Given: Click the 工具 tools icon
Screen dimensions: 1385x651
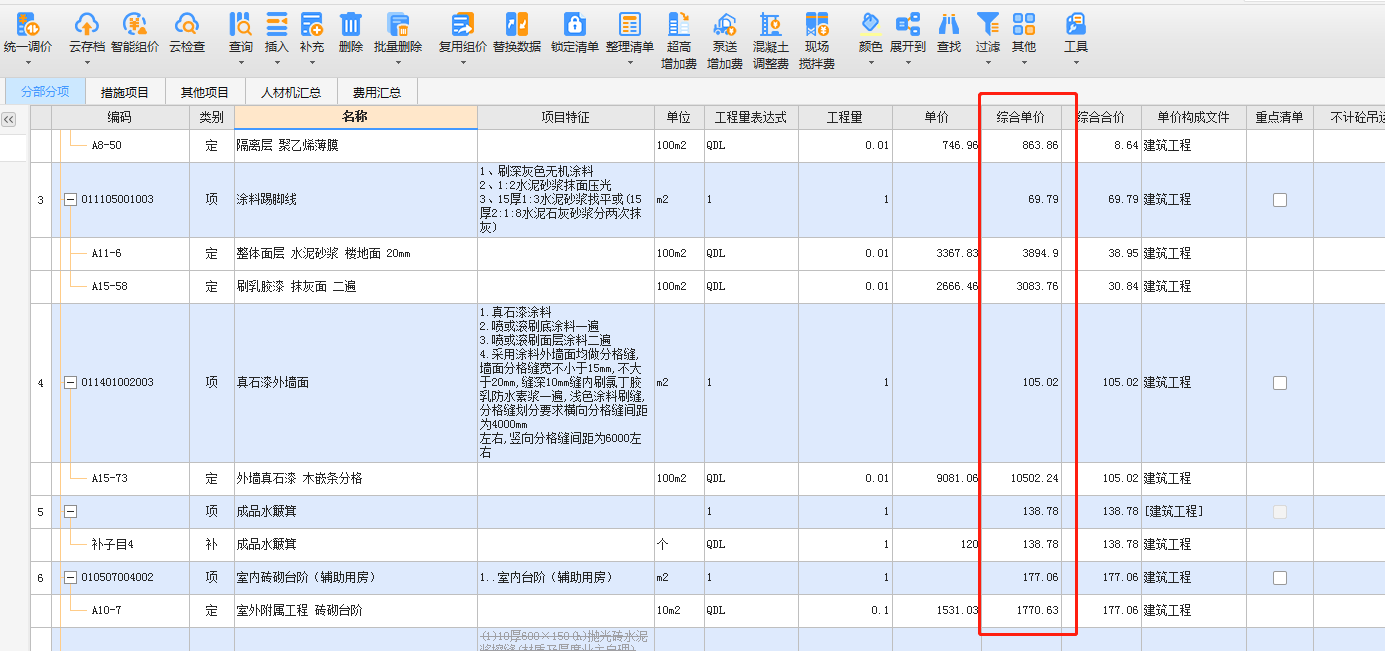Looking at the screenshot, I should point(1076,24).
